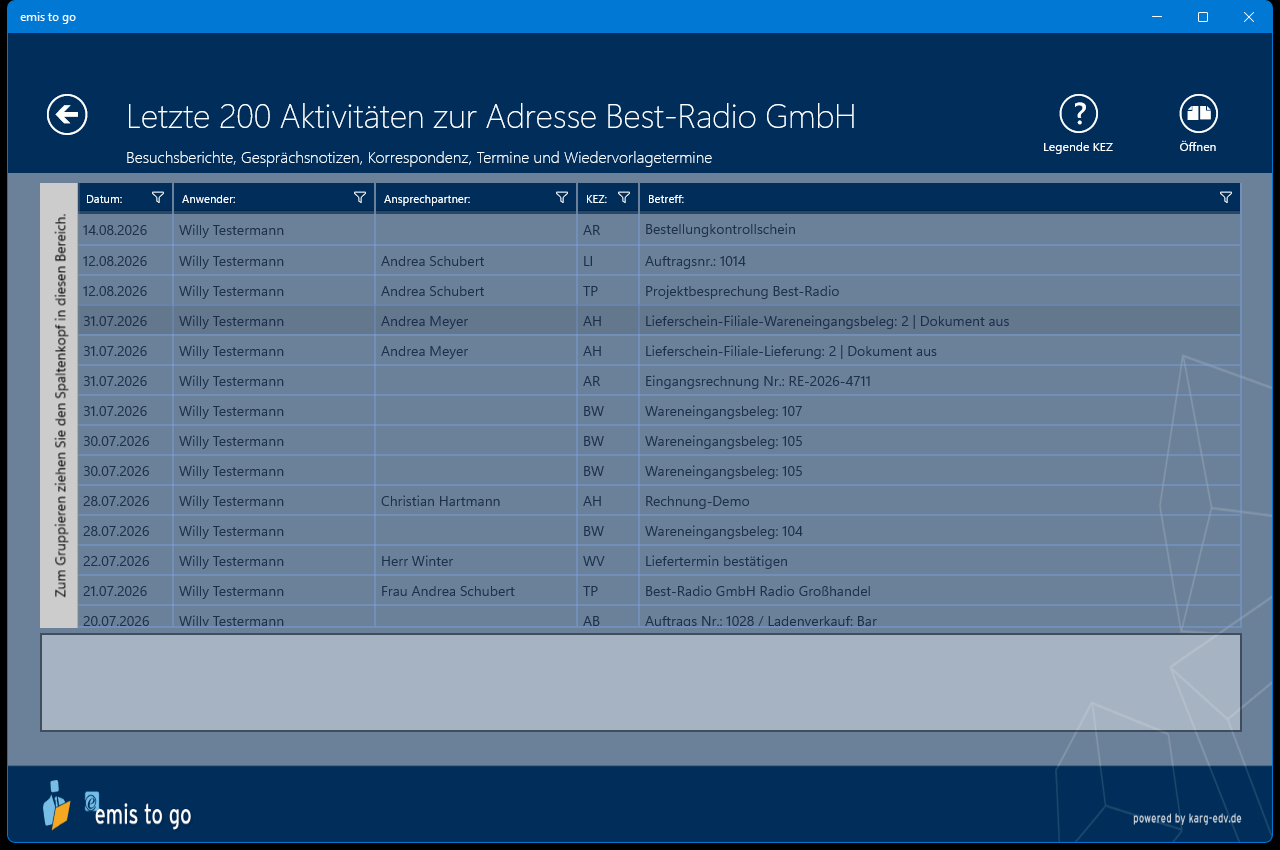Select the row Auftragsnr.: 1014
1280x850 pixels.
(659, 261)
